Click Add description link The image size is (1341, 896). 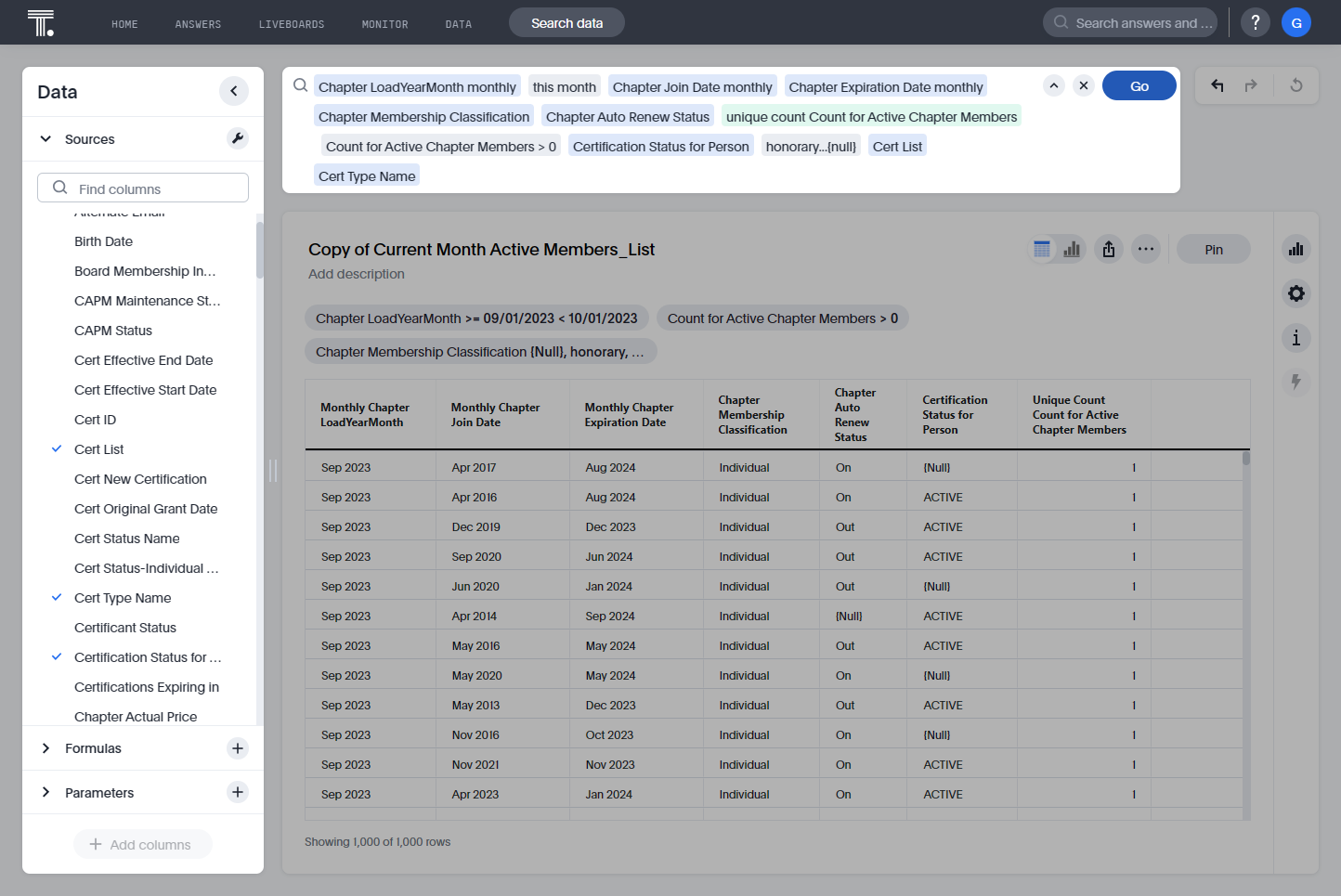357,274
